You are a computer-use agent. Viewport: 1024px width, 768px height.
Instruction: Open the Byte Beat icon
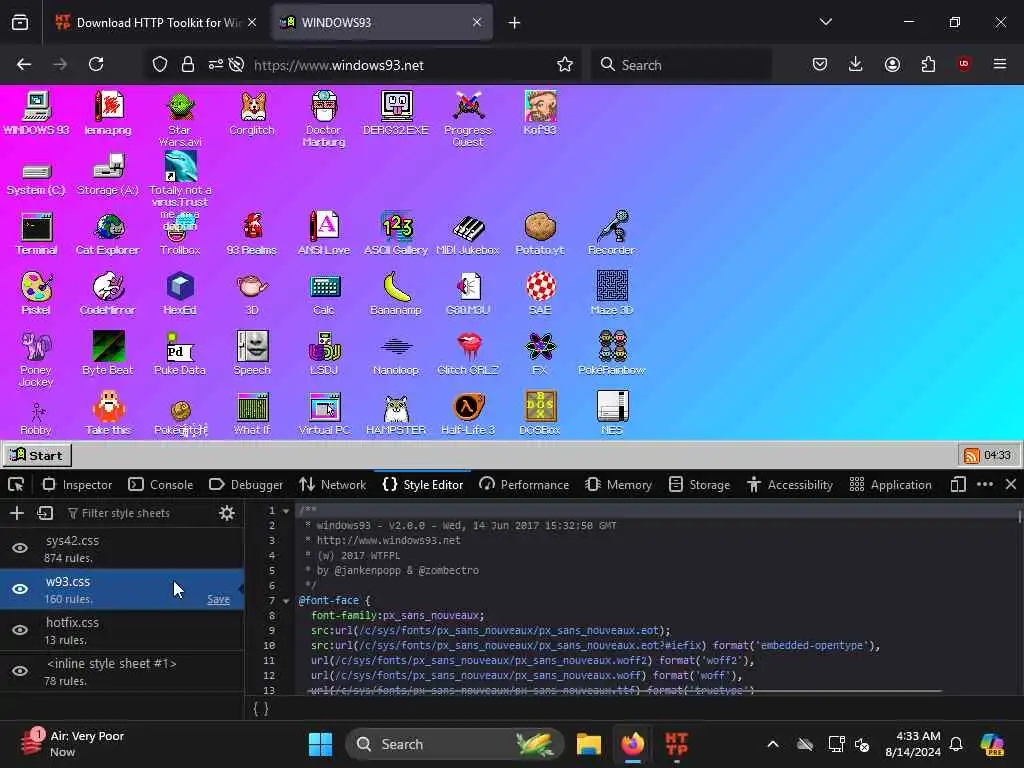tap(108, 353)
